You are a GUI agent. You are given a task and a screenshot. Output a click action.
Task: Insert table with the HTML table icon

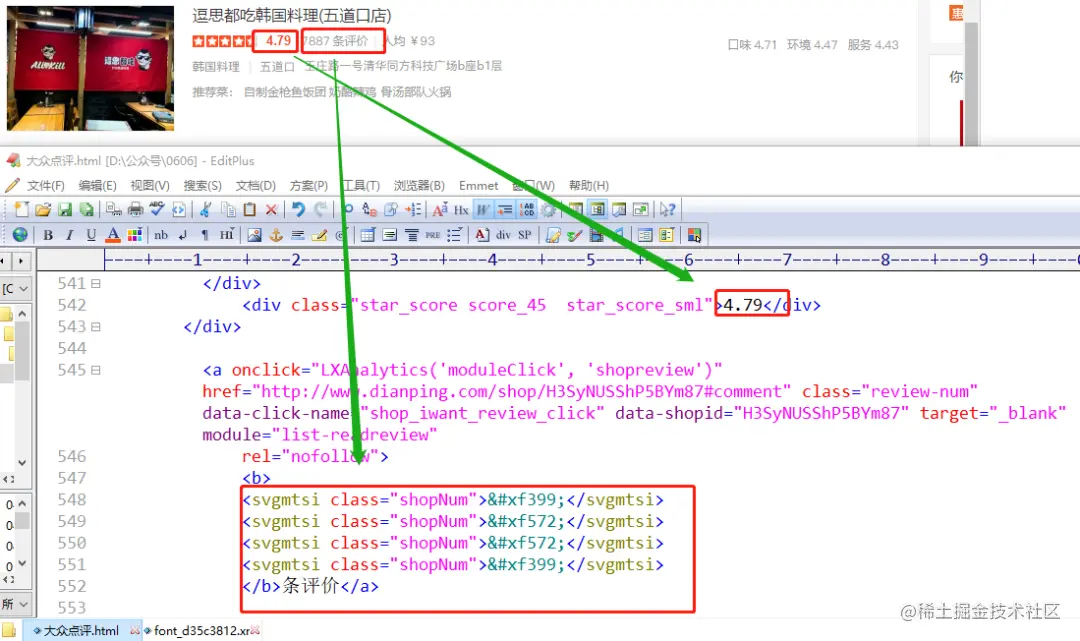point(368,235)
